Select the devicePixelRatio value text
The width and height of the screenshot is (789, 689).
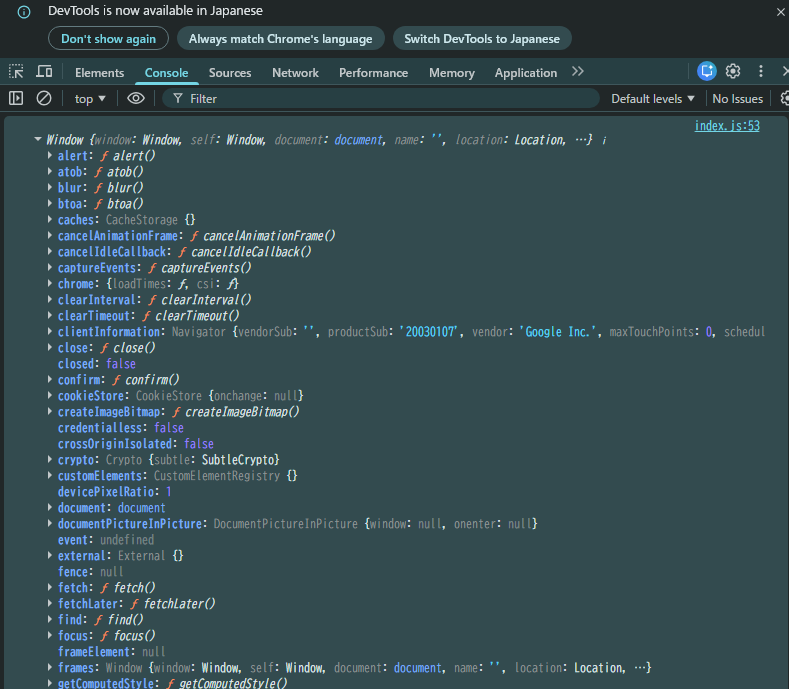point(169,492)
